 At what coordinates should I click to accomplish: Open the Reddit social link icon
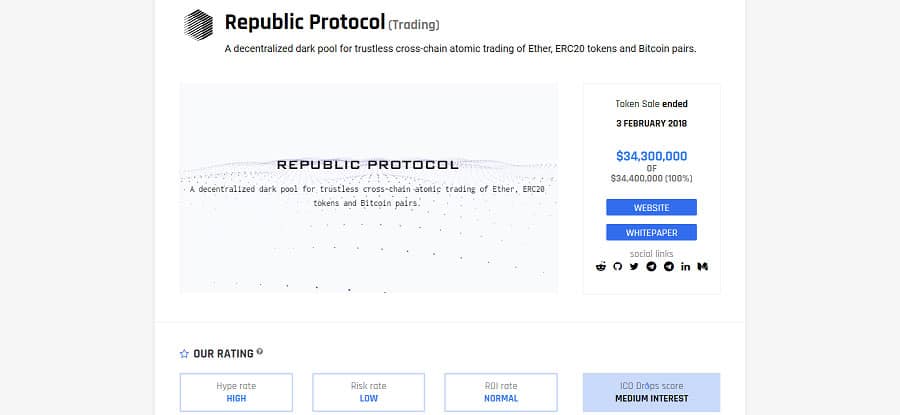click(x=601, y=267)
